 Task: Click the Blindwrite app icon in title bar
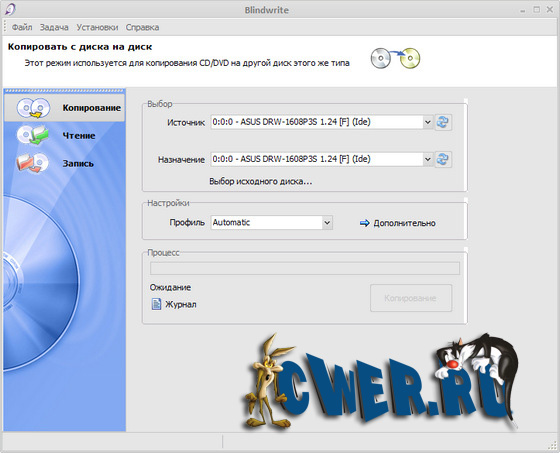[10, 9]
